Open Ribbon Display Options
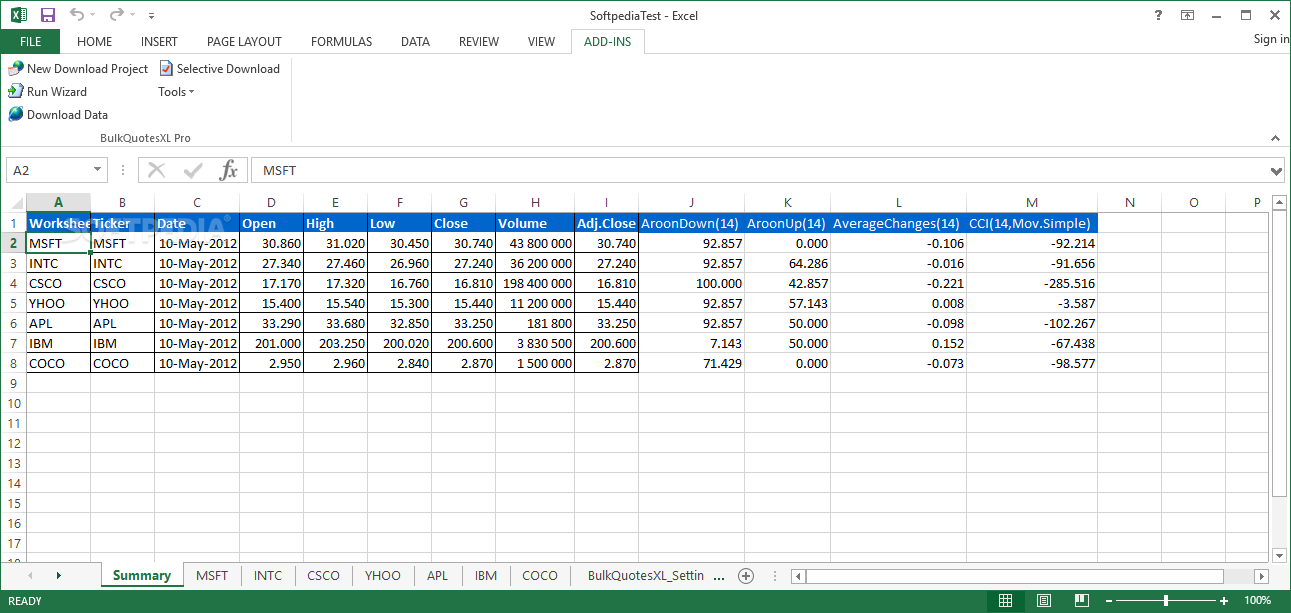The image size is (1291, 613). pyautogui.click(x=1187, y=15)
